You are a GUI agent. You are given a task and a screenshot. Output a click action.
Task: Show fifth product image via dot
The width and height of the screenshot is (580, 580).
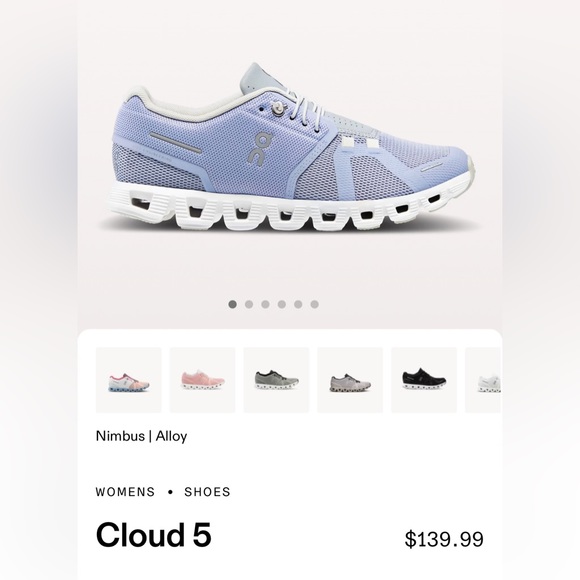(298, 304)
